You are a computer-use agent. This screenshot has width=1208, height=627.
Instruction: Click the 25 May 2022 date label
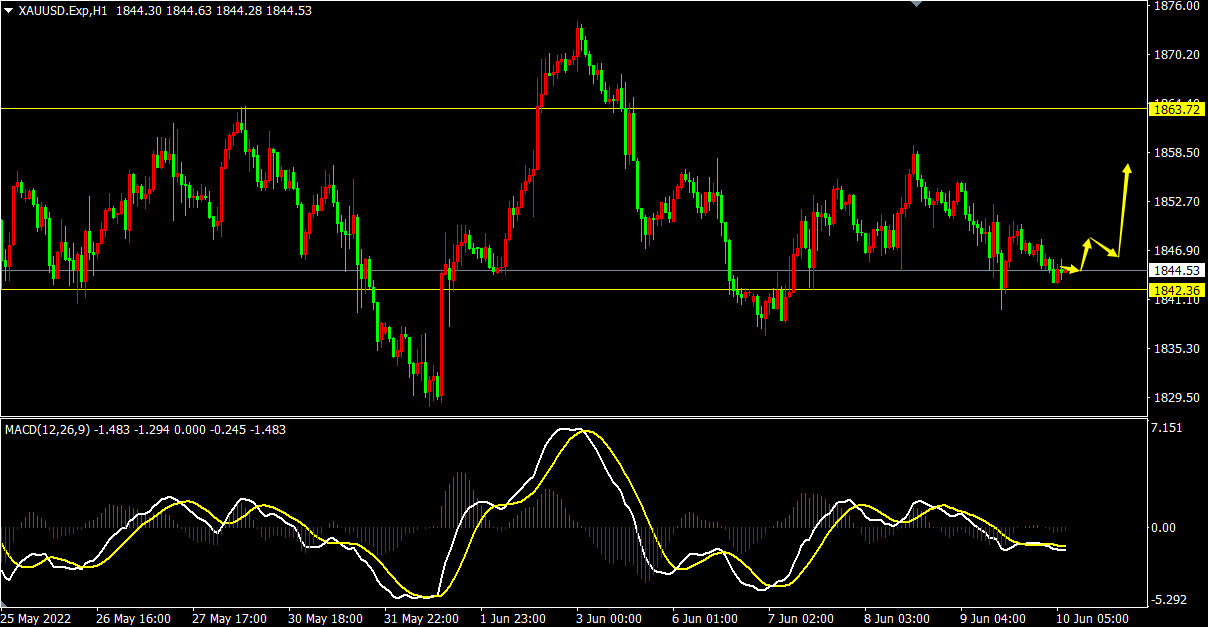point(36,618)
